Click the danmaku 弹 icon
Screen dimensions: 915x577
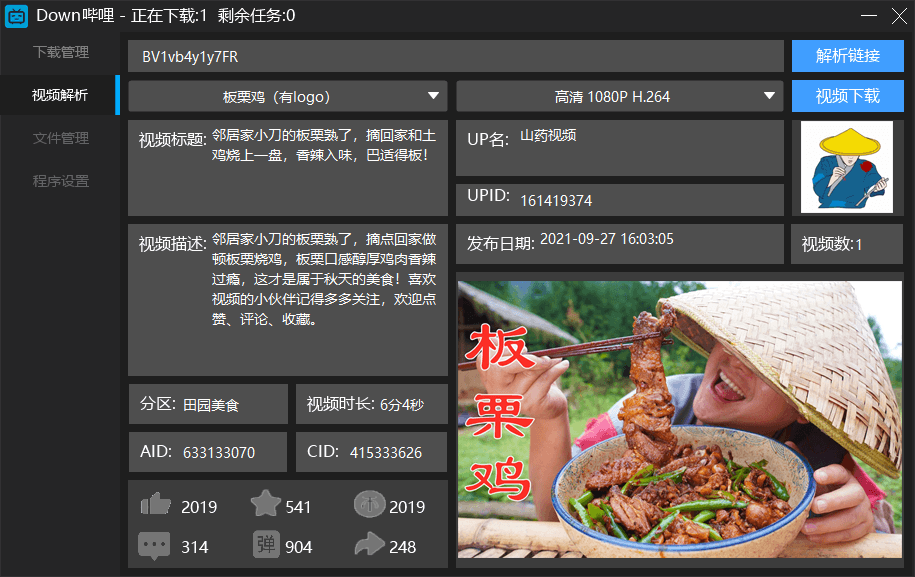click(266, 545)
